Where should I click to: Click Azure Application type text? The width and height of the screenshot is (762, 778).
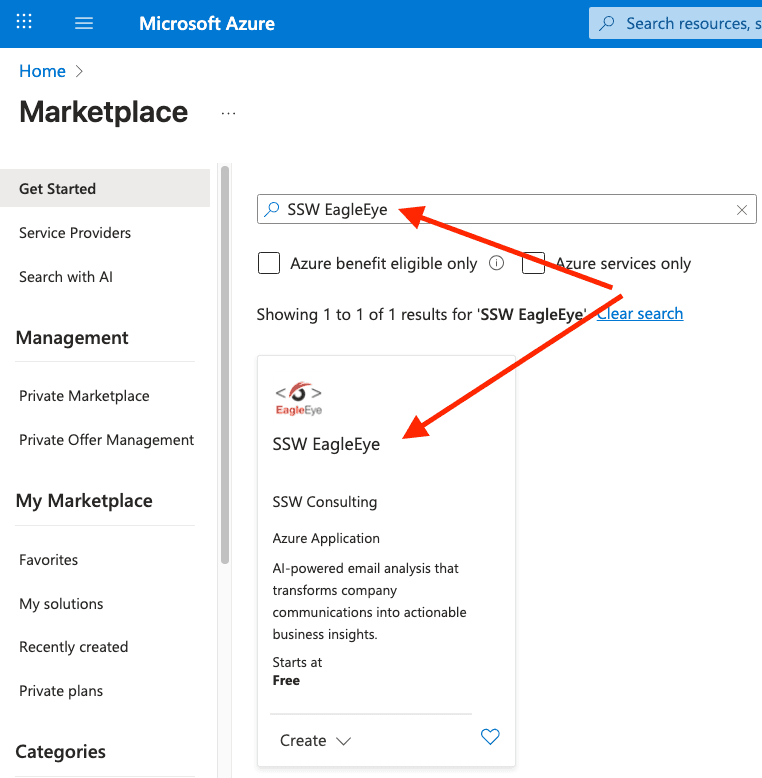coord(326,538)
